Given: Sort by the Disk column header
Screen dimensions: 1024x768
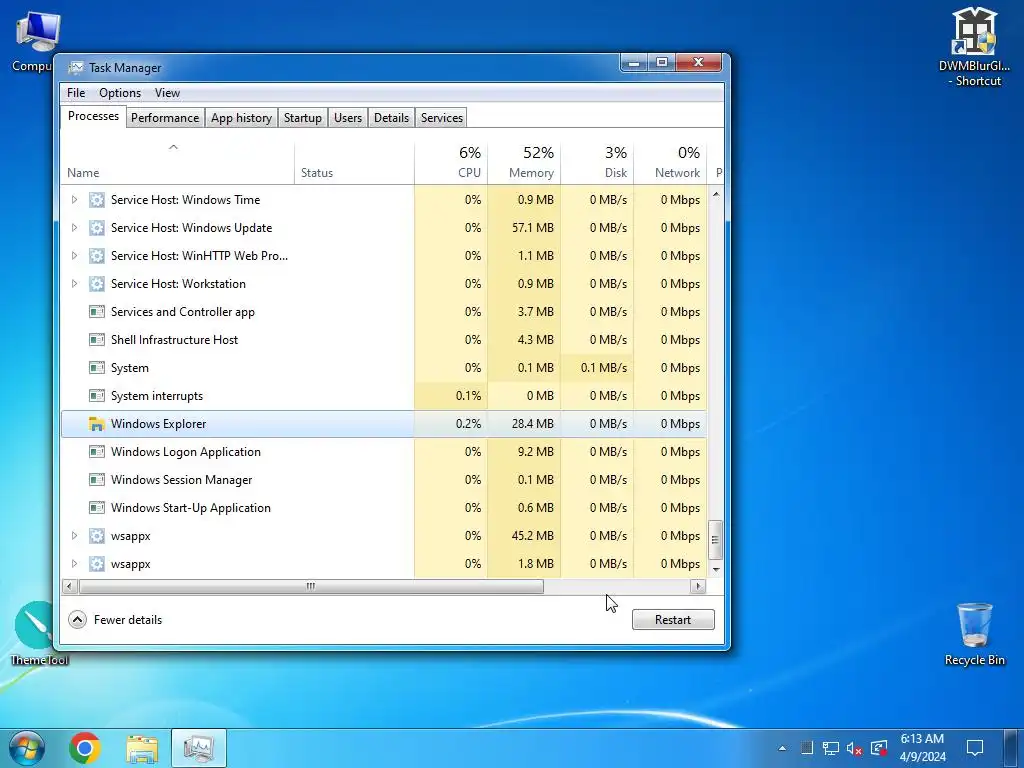Looking at the screenshot, I should coord(597,163).
